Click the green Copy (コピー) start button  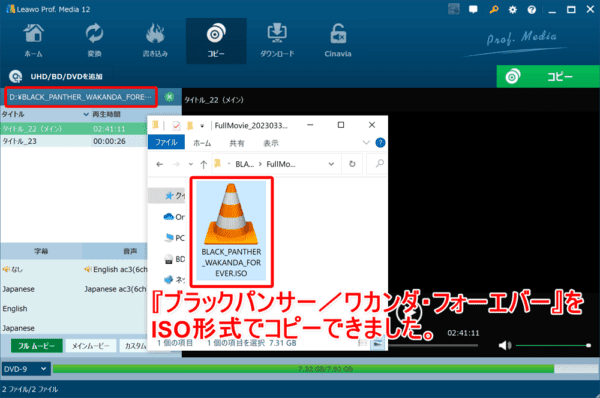548,77
